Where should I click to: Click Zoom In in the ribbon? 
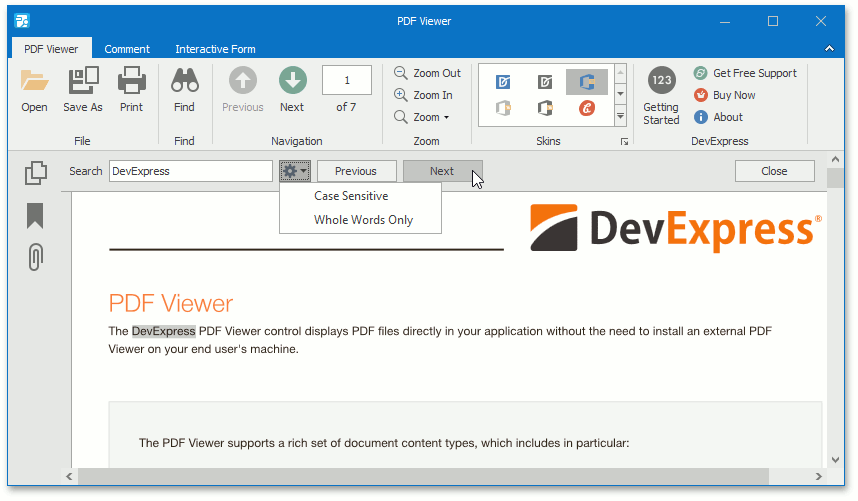coord(424,95)
